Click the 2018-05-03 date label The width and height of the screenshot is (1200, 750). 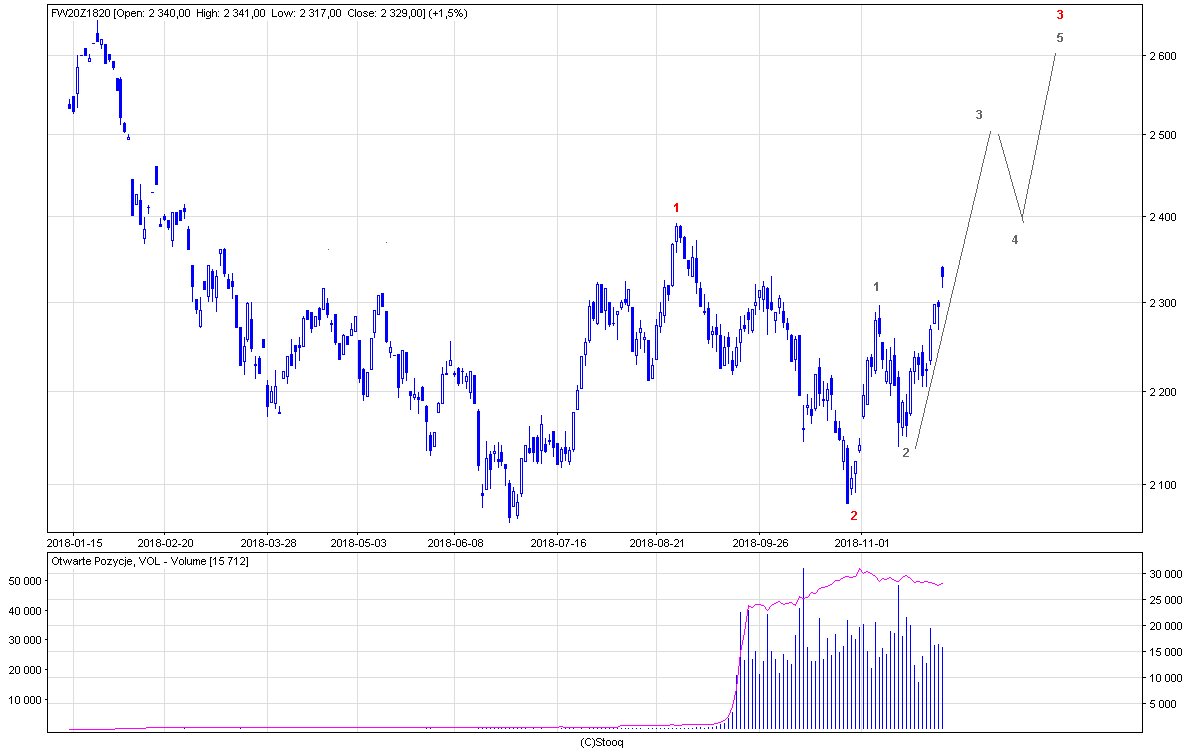pyautogui.click(x=357, y=541)
